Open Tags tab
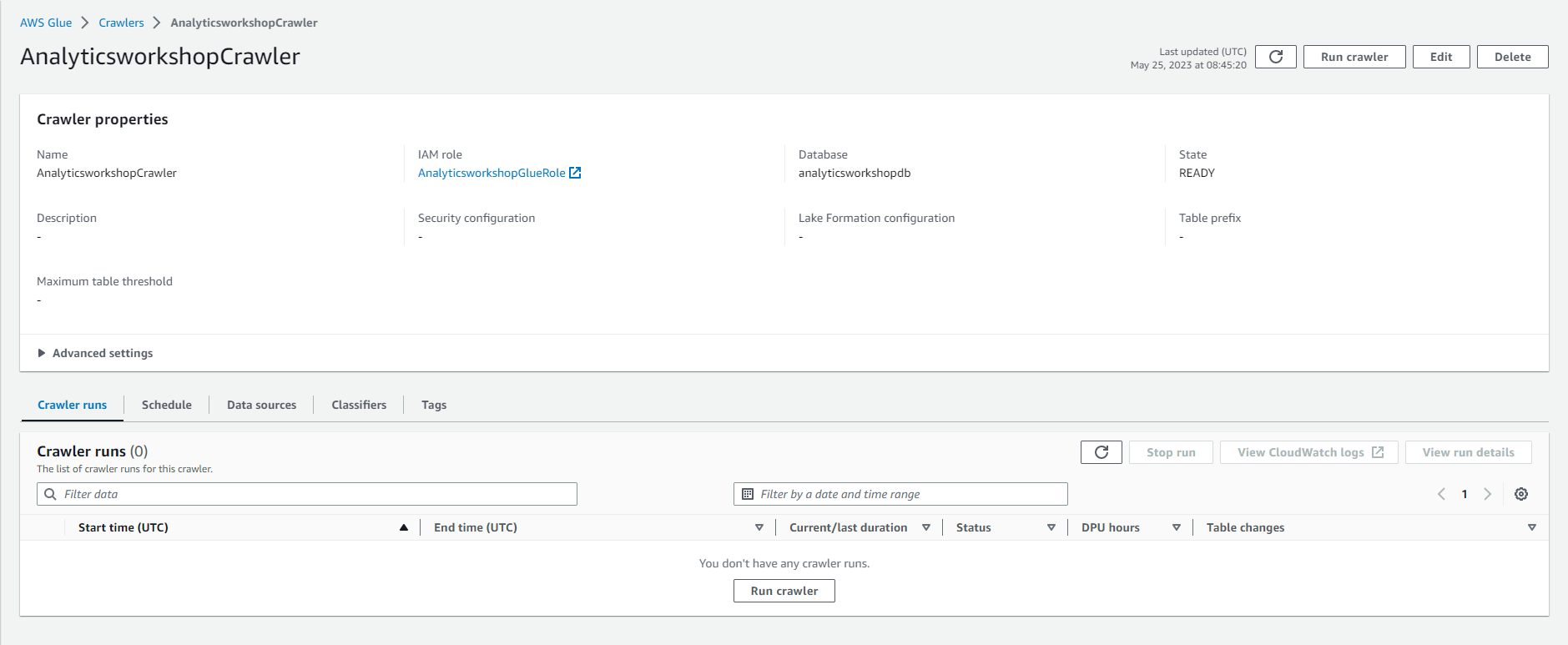The image size is (1568, 645). click(434, 405)
